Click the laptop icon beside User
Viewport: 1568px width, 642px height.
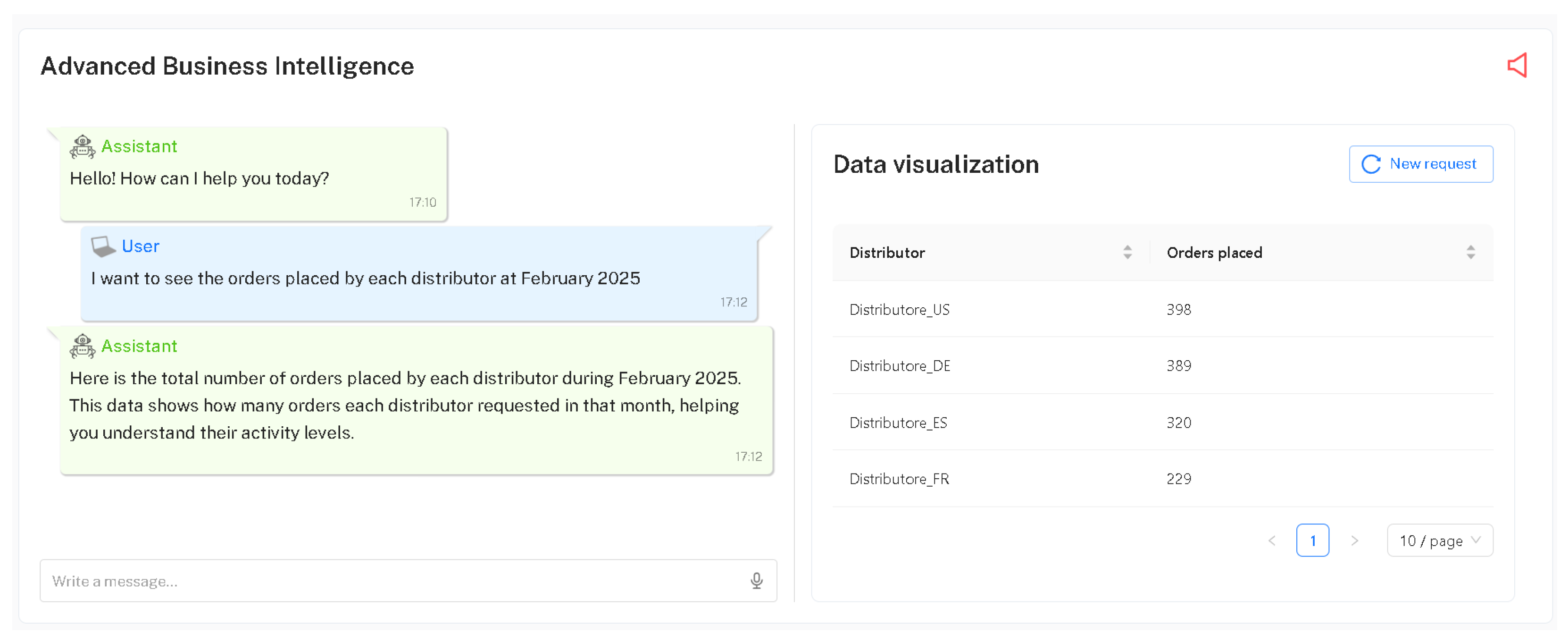(x=103, y=246)
